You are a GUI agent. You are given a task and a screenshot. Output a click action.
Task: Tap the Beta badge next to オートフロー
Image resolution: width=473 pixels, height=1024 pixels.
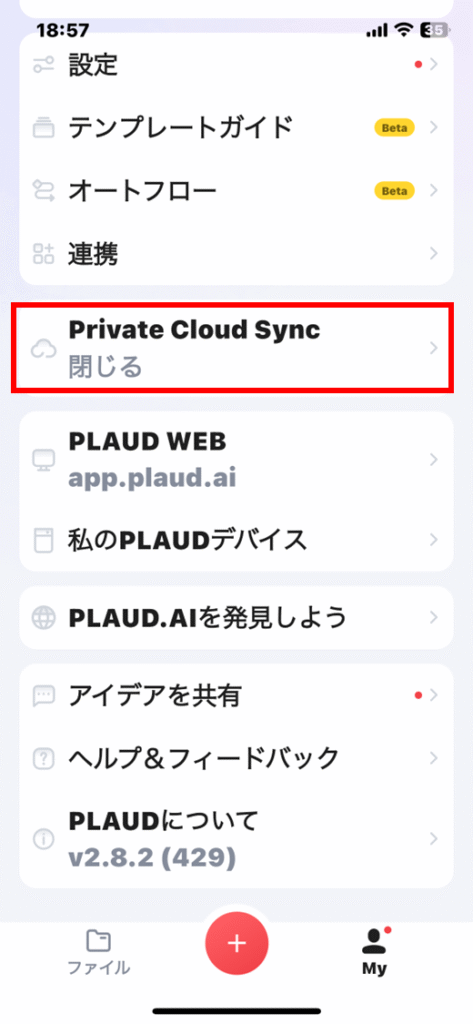click(x=395, y=191)
